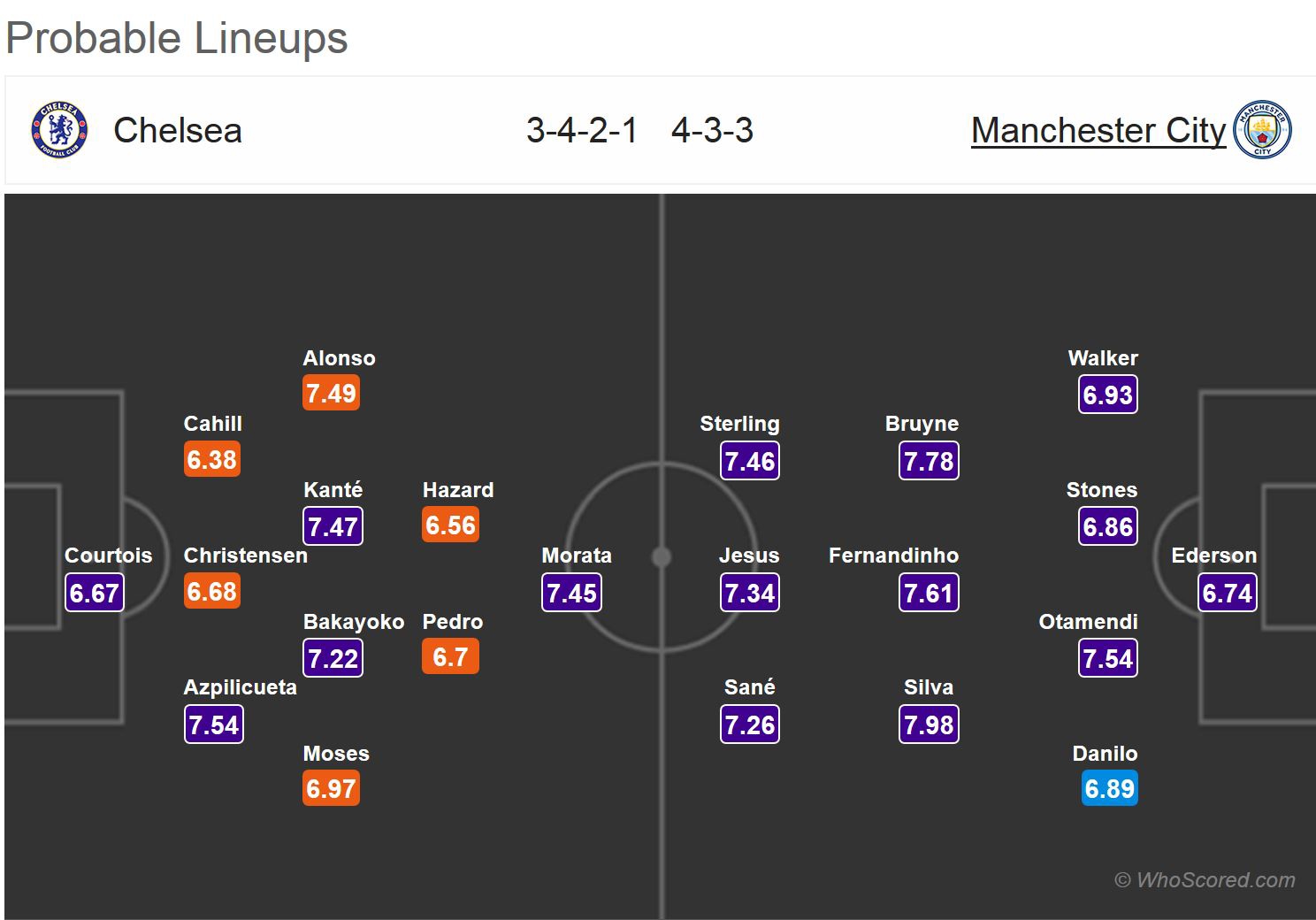Click Bruyne's 7.78 rating badge
This screenshot has height=920, width=1316.
point(929,461)
